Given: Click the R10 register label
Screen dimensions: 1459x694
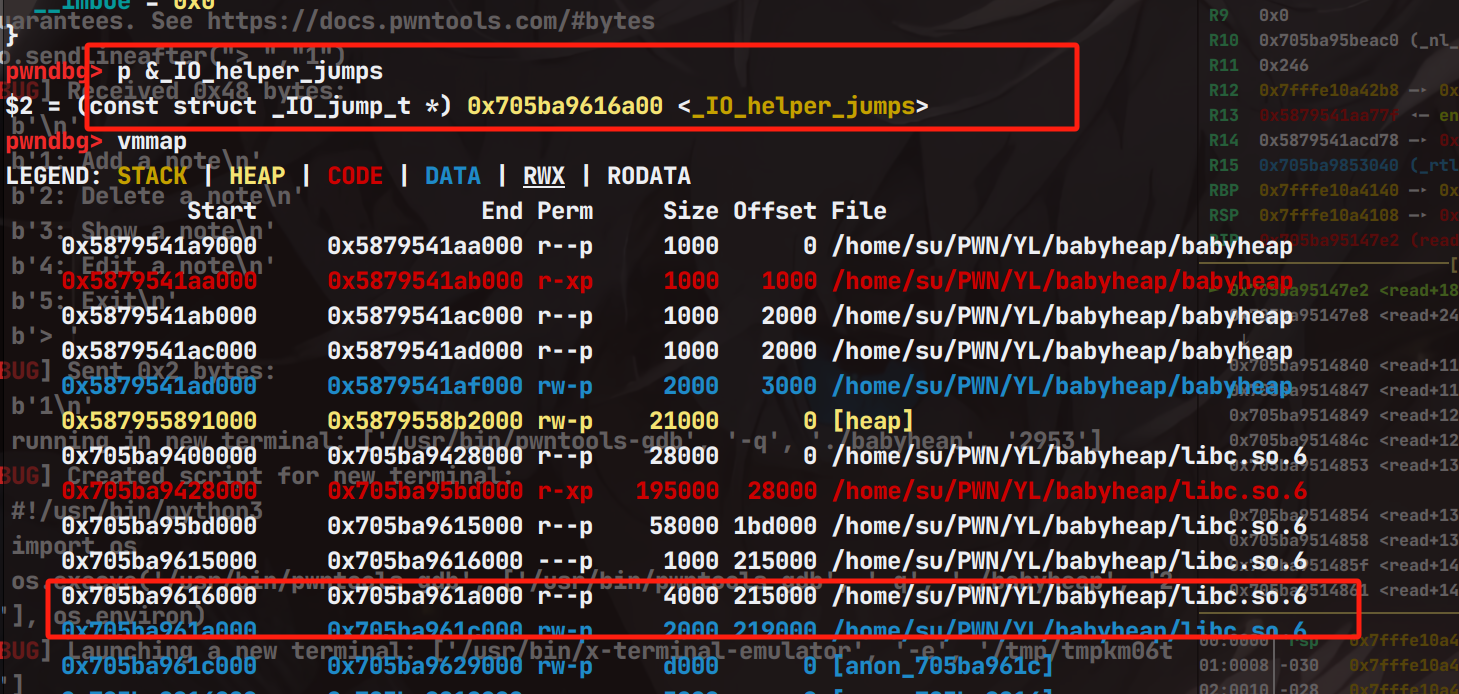Looking at the screenshot, I should click(1224, 40).
